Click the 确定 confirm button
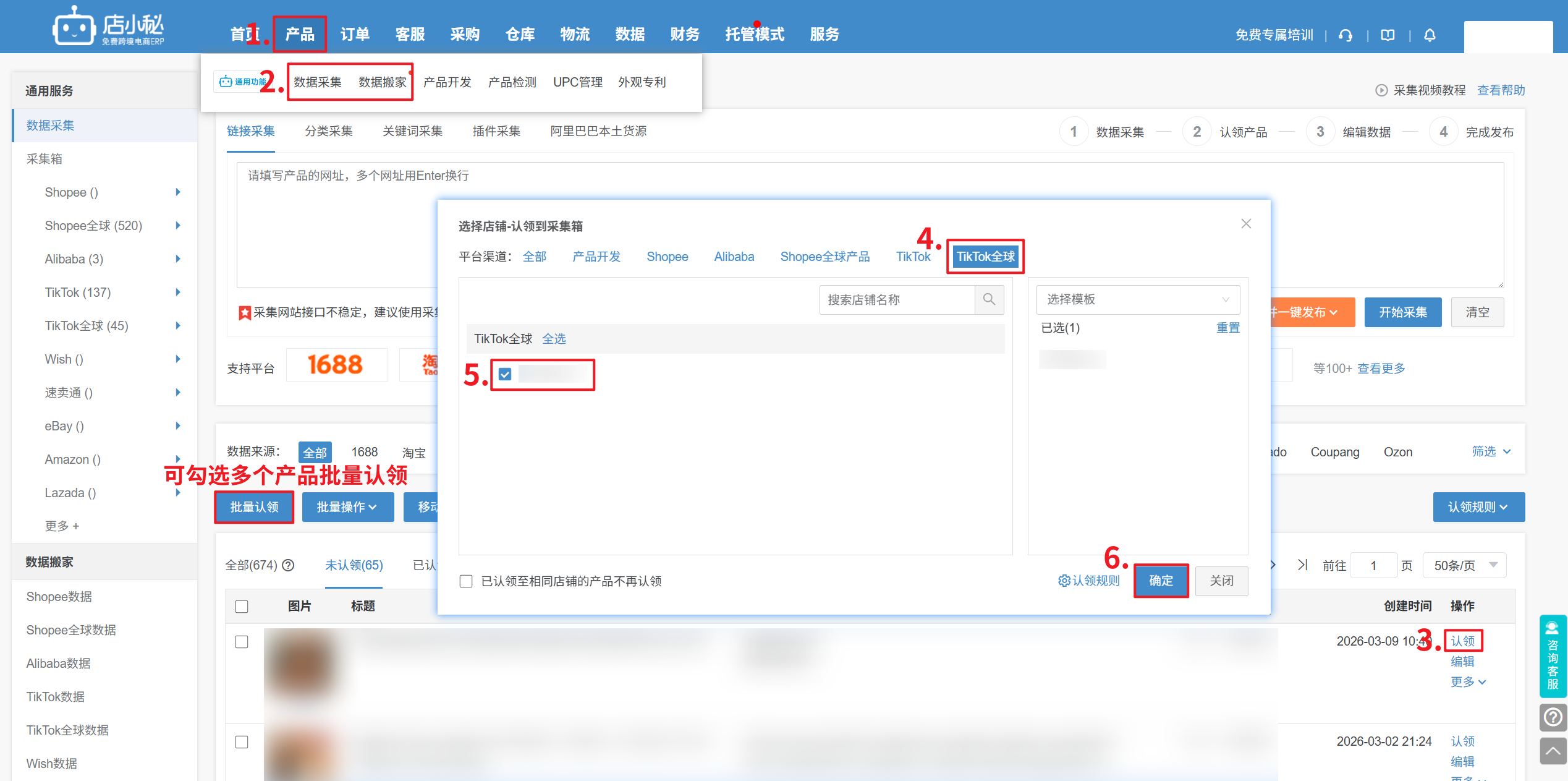 (x=1160, y=581)
